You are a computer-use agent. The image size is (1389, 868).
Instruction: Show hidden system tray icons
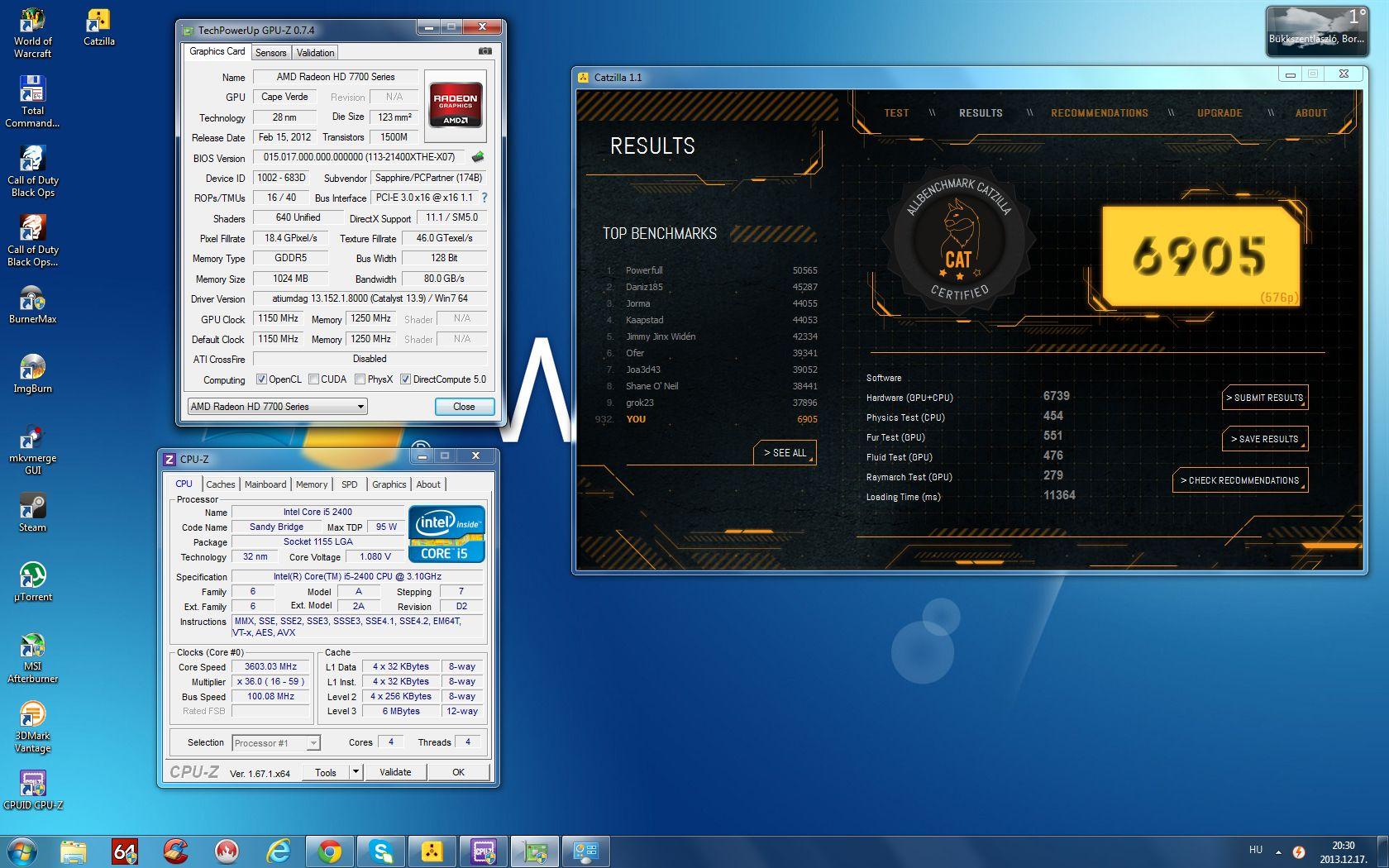point(1278,851)
